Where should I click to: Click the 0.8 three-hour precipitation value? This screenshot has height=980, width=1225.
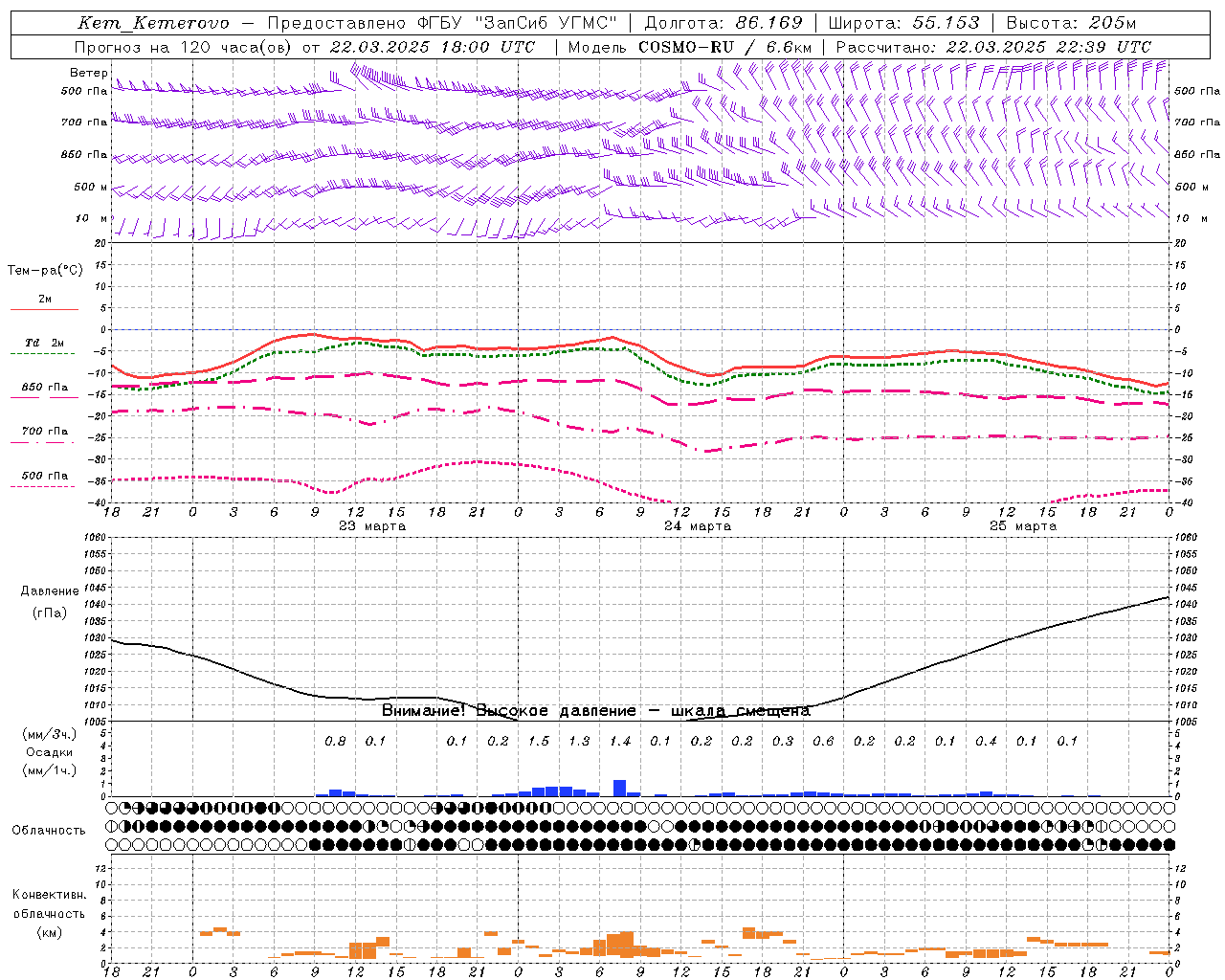pyautogui.click(x=335, y=742)
